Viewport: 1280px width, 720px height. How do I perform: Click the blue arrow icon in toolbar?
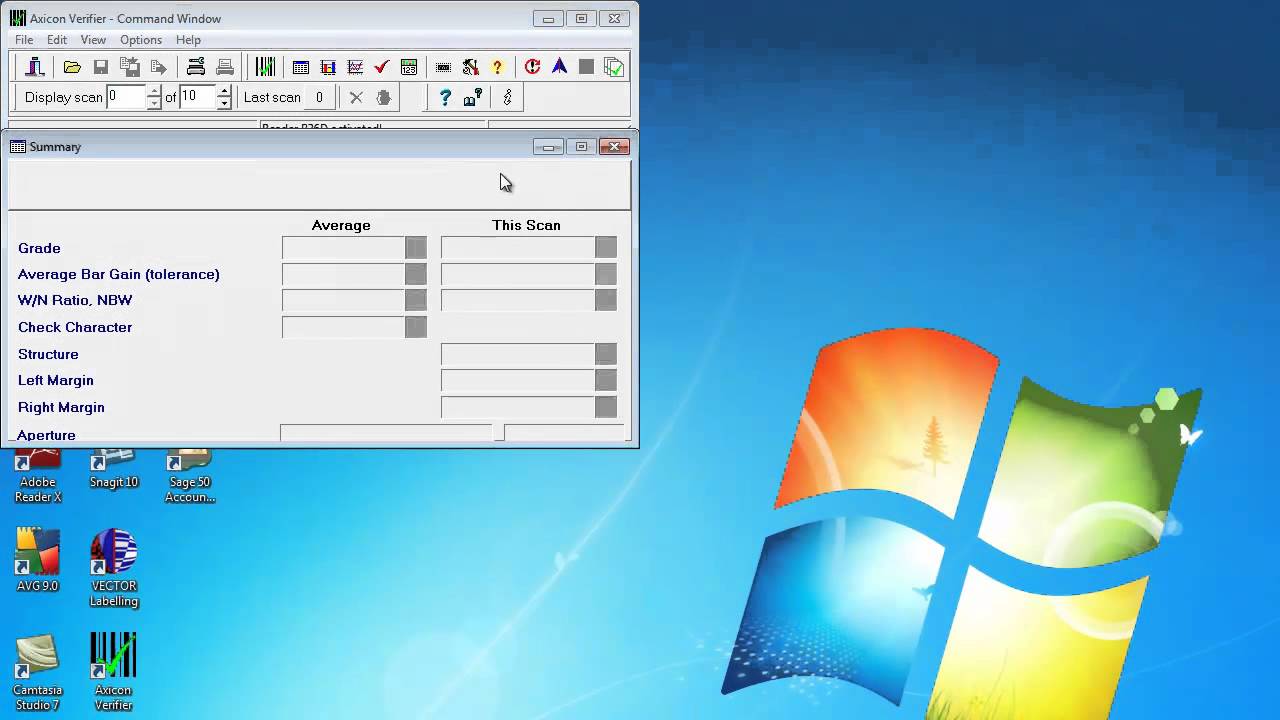559,67
